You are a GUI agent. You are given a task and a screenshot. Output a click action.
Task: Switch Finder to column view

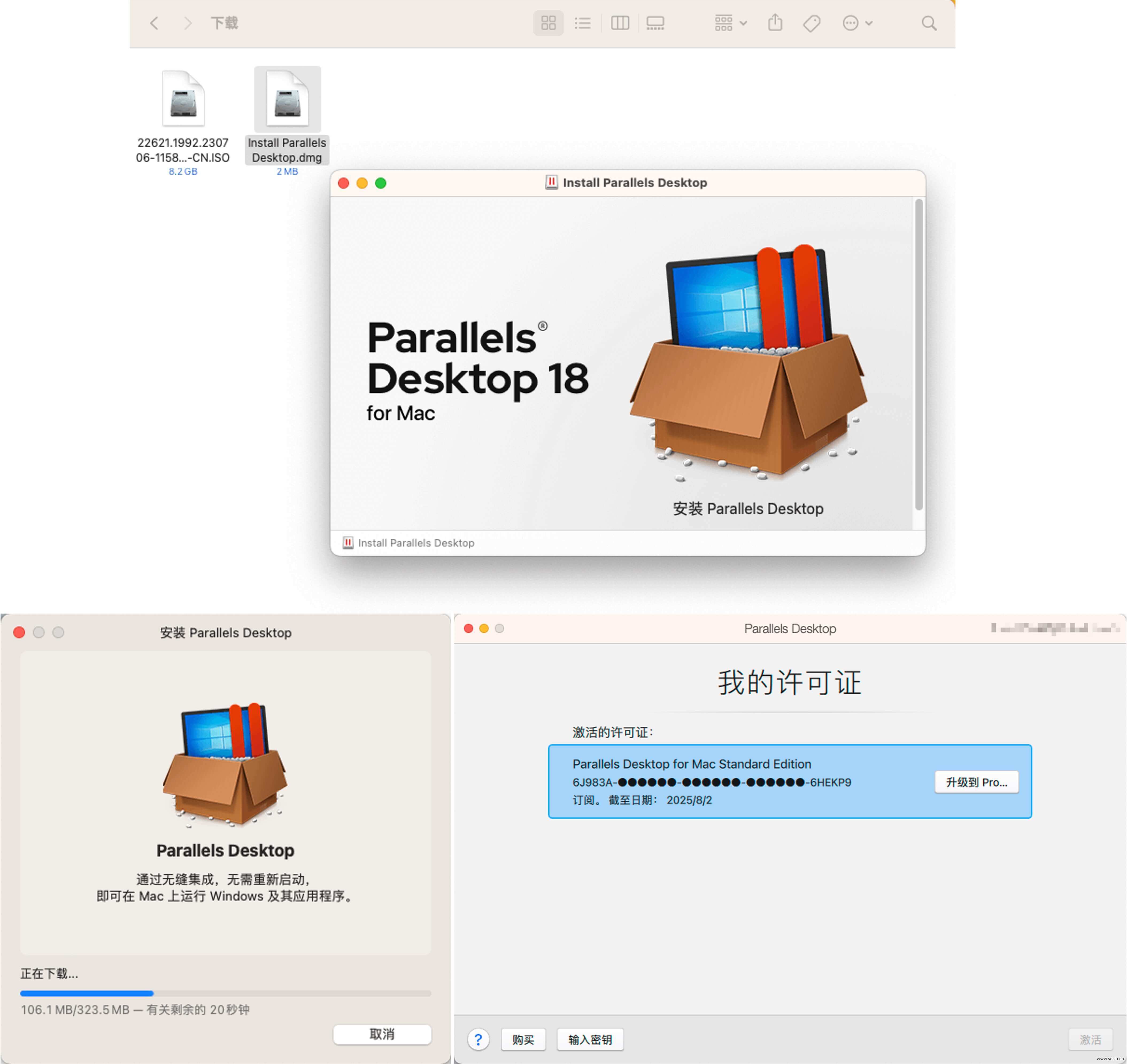(x=620, y=23)
